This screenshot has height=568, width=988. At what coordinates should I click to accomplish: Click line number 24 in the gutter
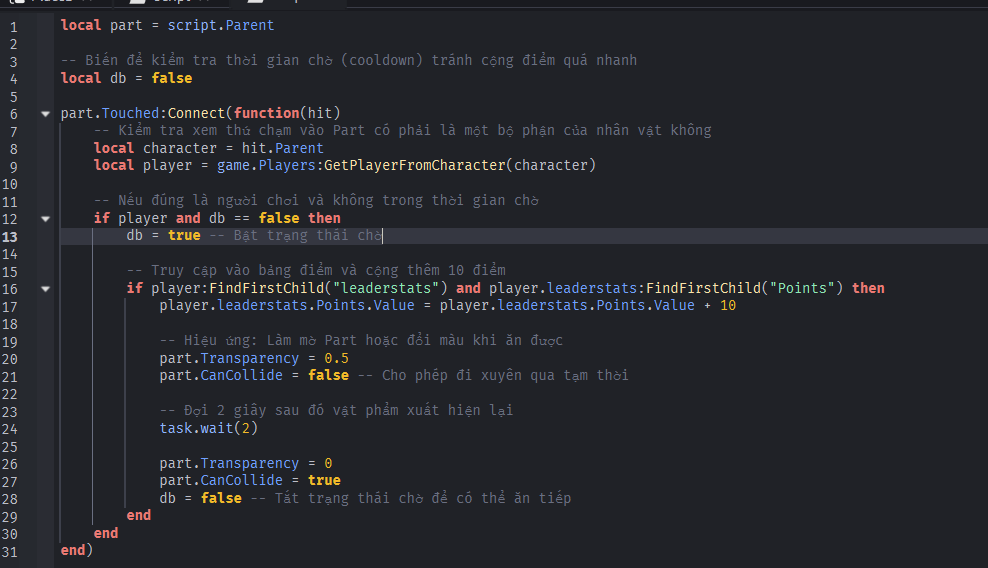click(11, 428)
